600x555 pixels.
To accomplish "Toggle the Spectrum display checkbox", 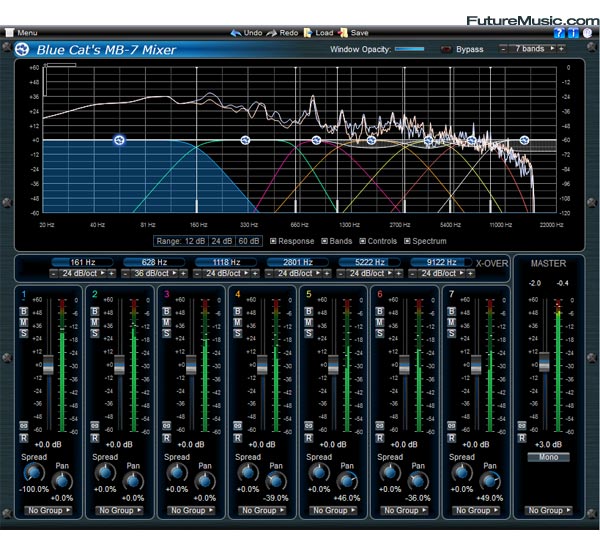I will pos(408,241).
